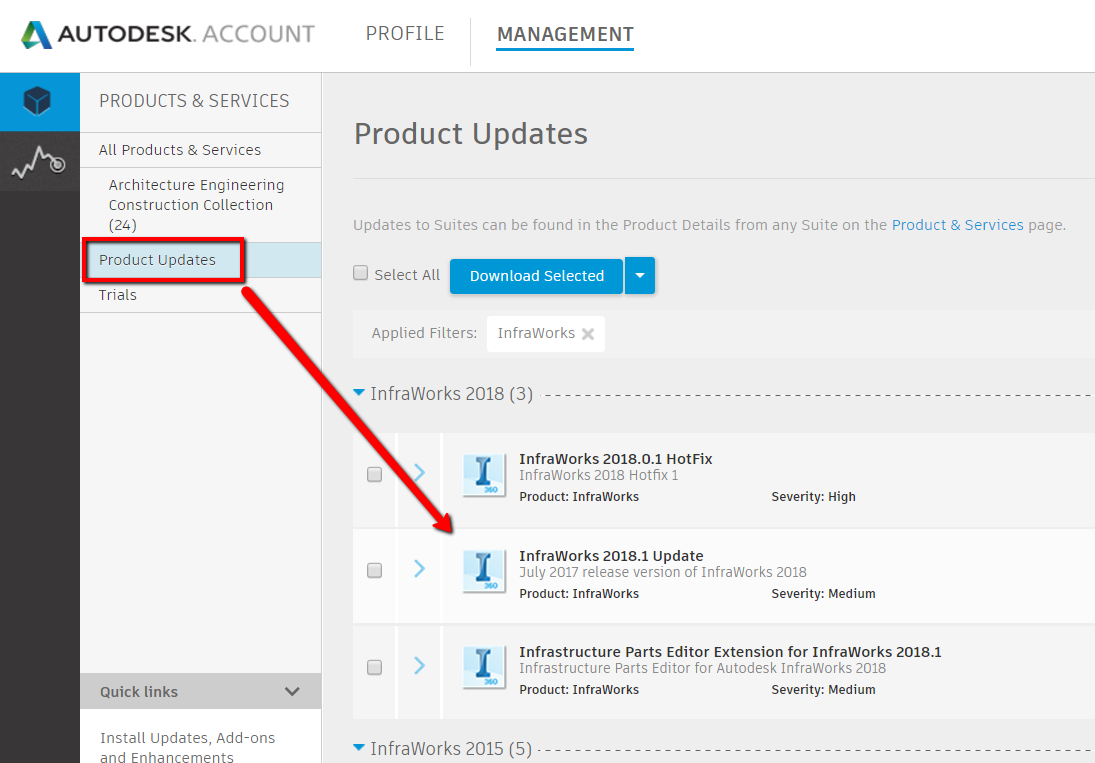Expand the InfraWorks 2018.0.1 HotFix details chevron

pyautogui.click(x=419, y=472)
